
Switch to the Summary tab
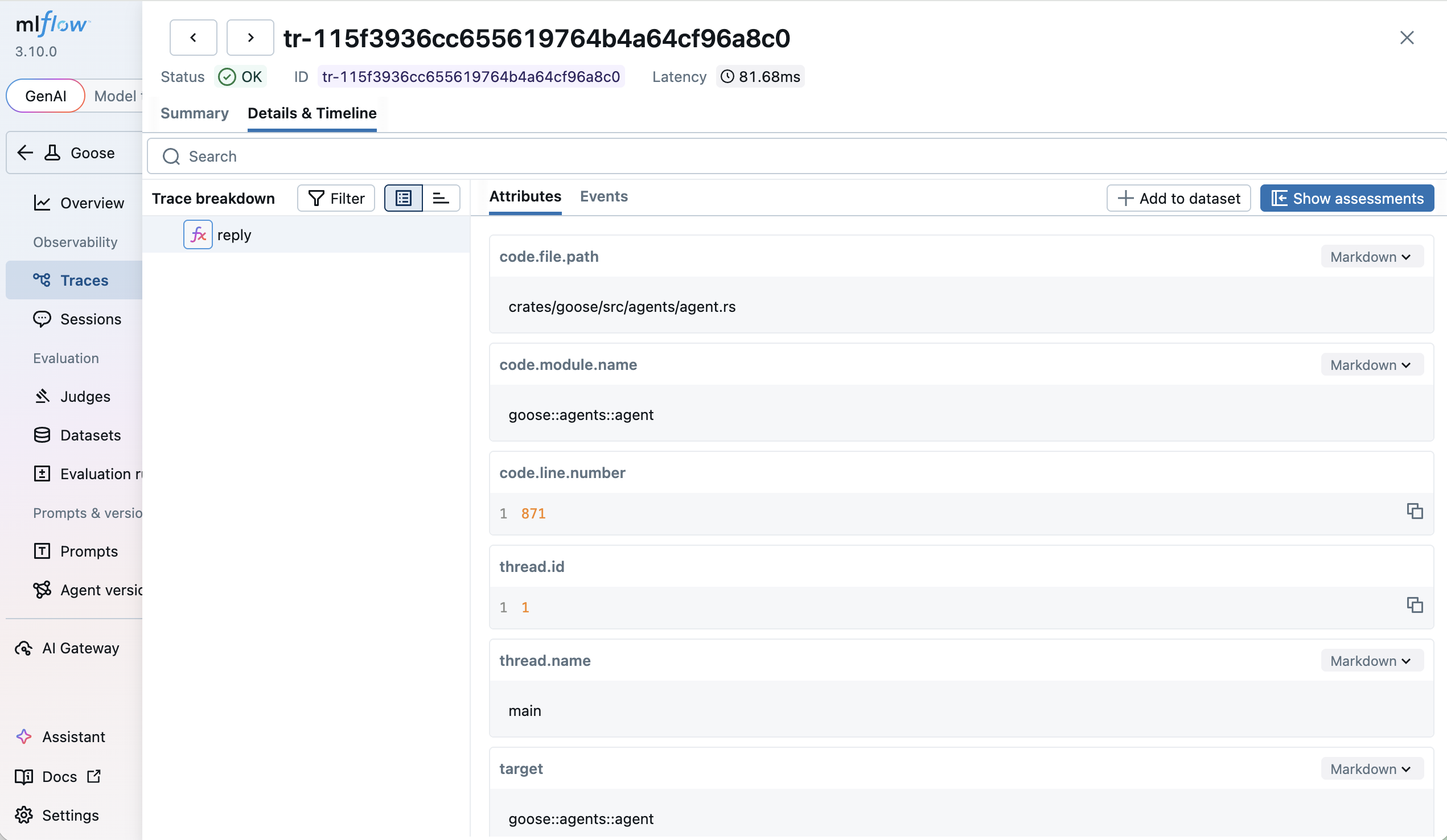(195, 113)
